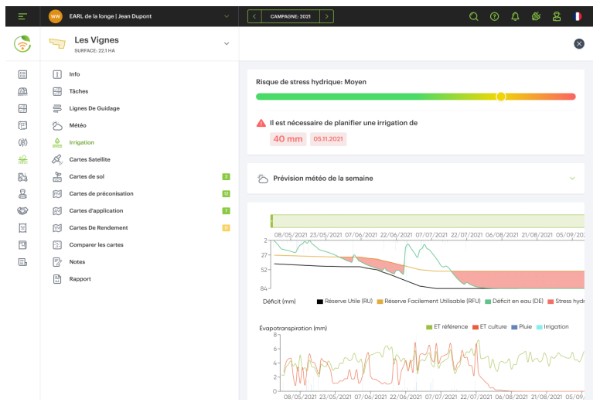600x400 pixels.
Task: Click the Rapport document icon
Action: pyautogui.click(x=57, y=279)
